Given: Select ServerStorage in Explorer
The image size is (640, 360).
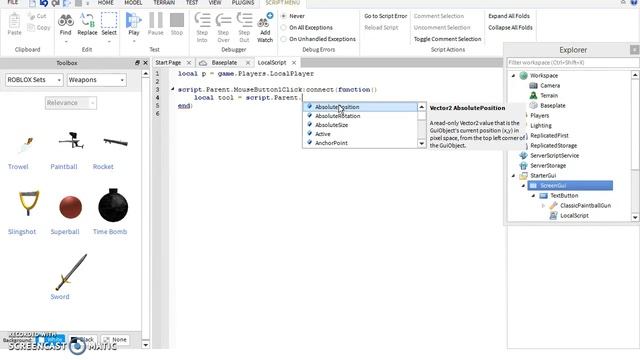Looking at the screenshot, I should coord(548,166).
